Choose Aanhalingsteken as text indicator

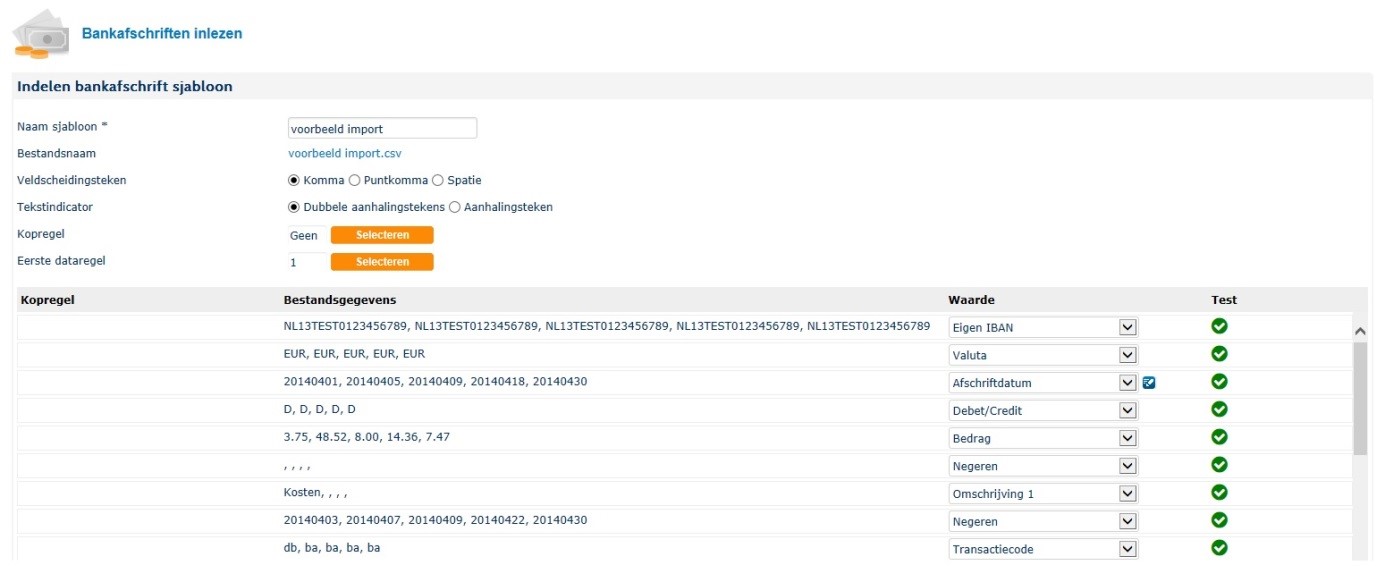click(x=455, y=208)
